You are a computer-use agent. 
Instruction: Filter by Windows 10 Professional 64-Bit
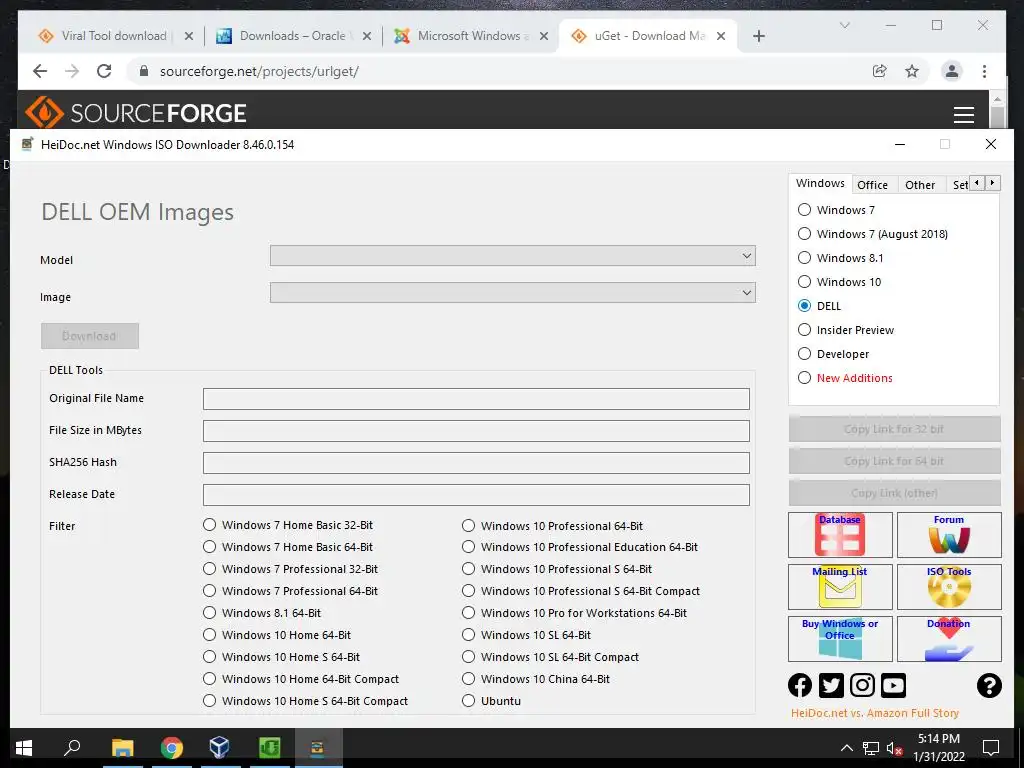pyautogui.click(x=552, y=526)
